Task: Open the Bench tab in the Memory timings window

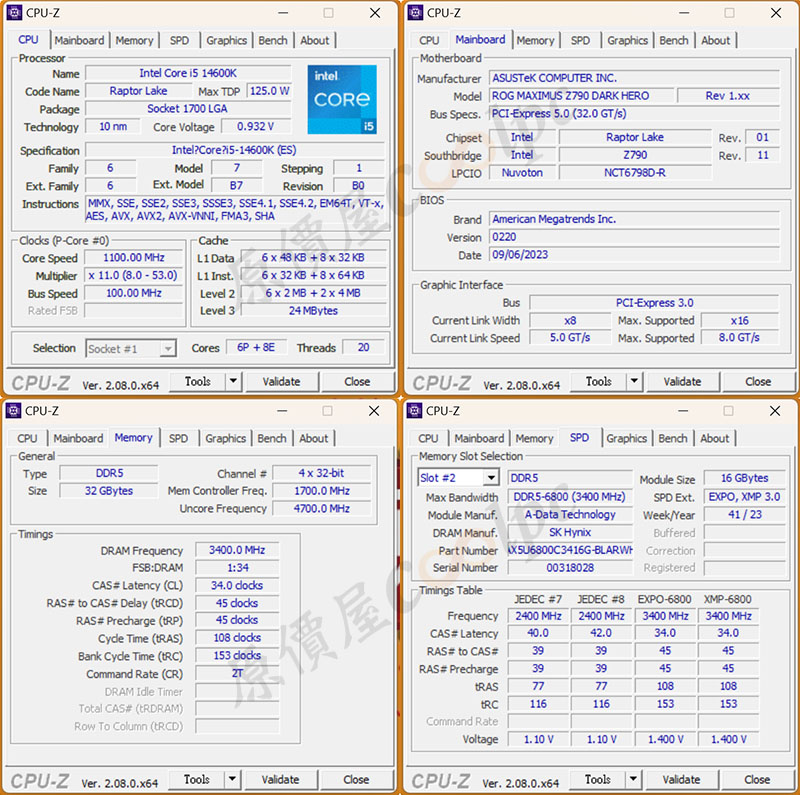Action: [x=272, y=438]
